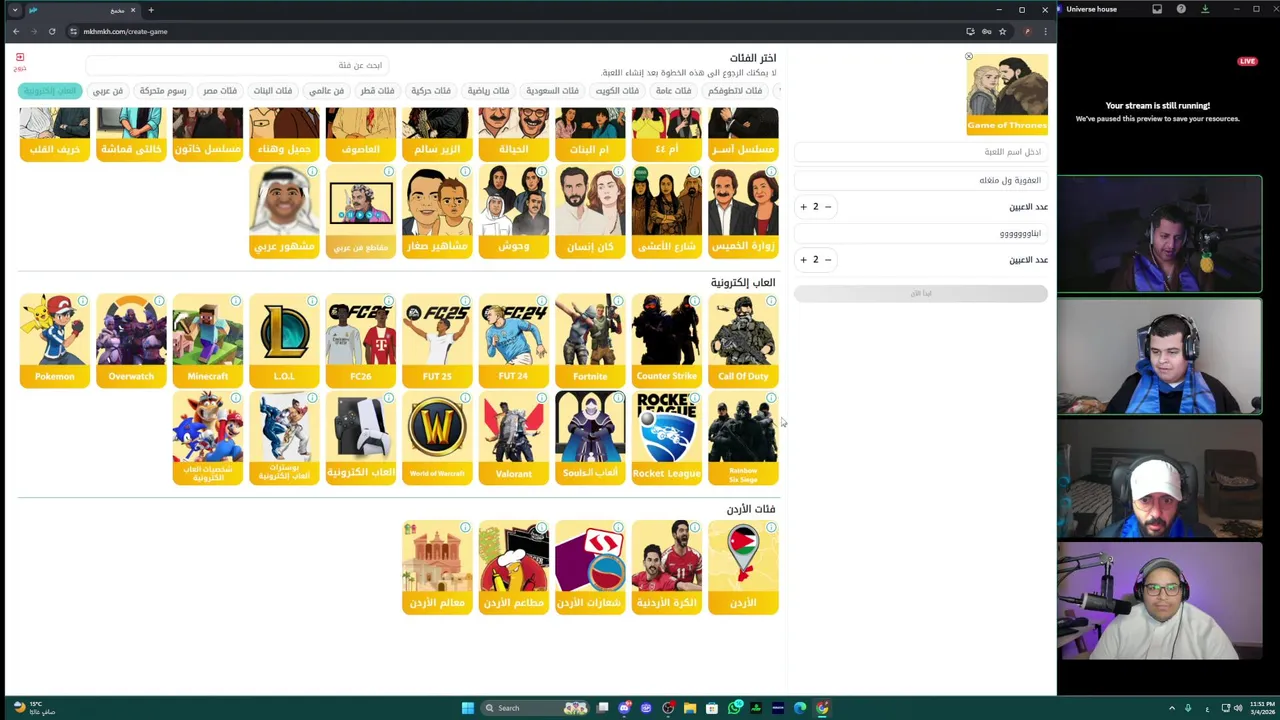
Task: Open Windows Start menu
Action: pos(467,708)
